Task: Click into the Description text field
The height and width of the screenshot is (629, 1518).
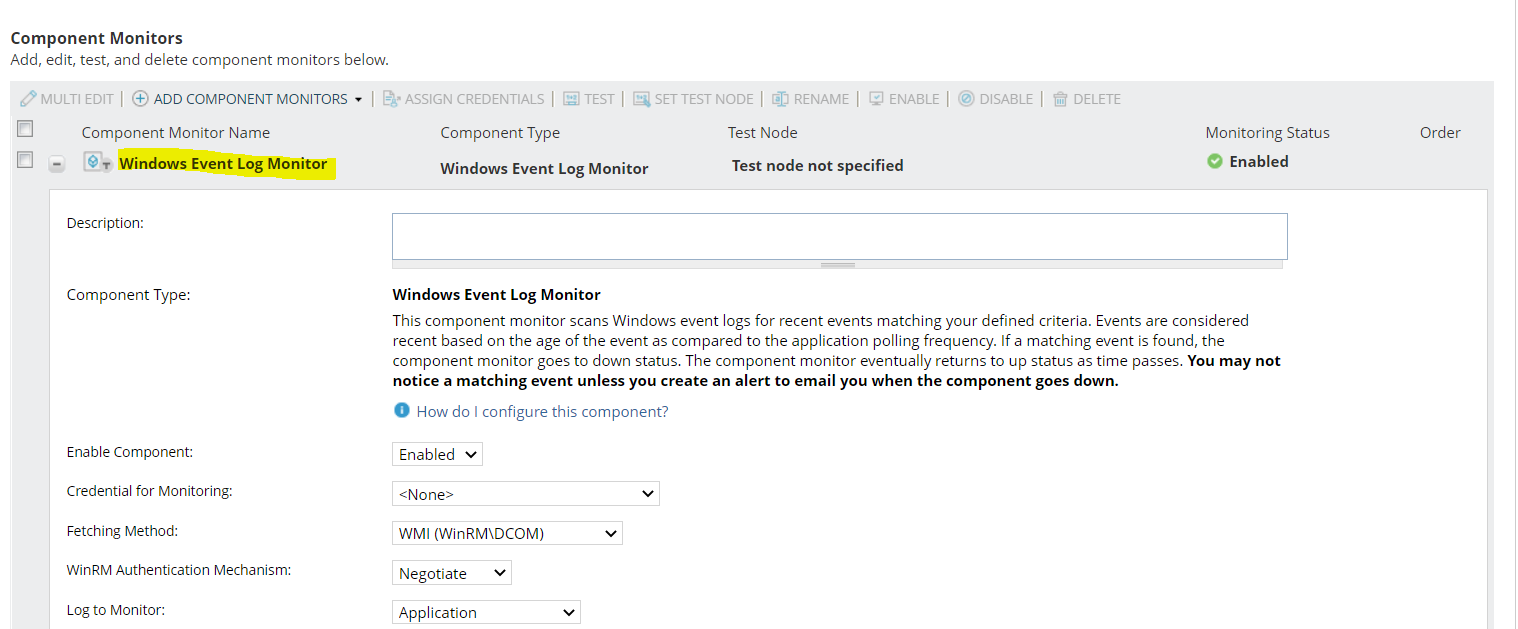Action: tap(839, 236)
